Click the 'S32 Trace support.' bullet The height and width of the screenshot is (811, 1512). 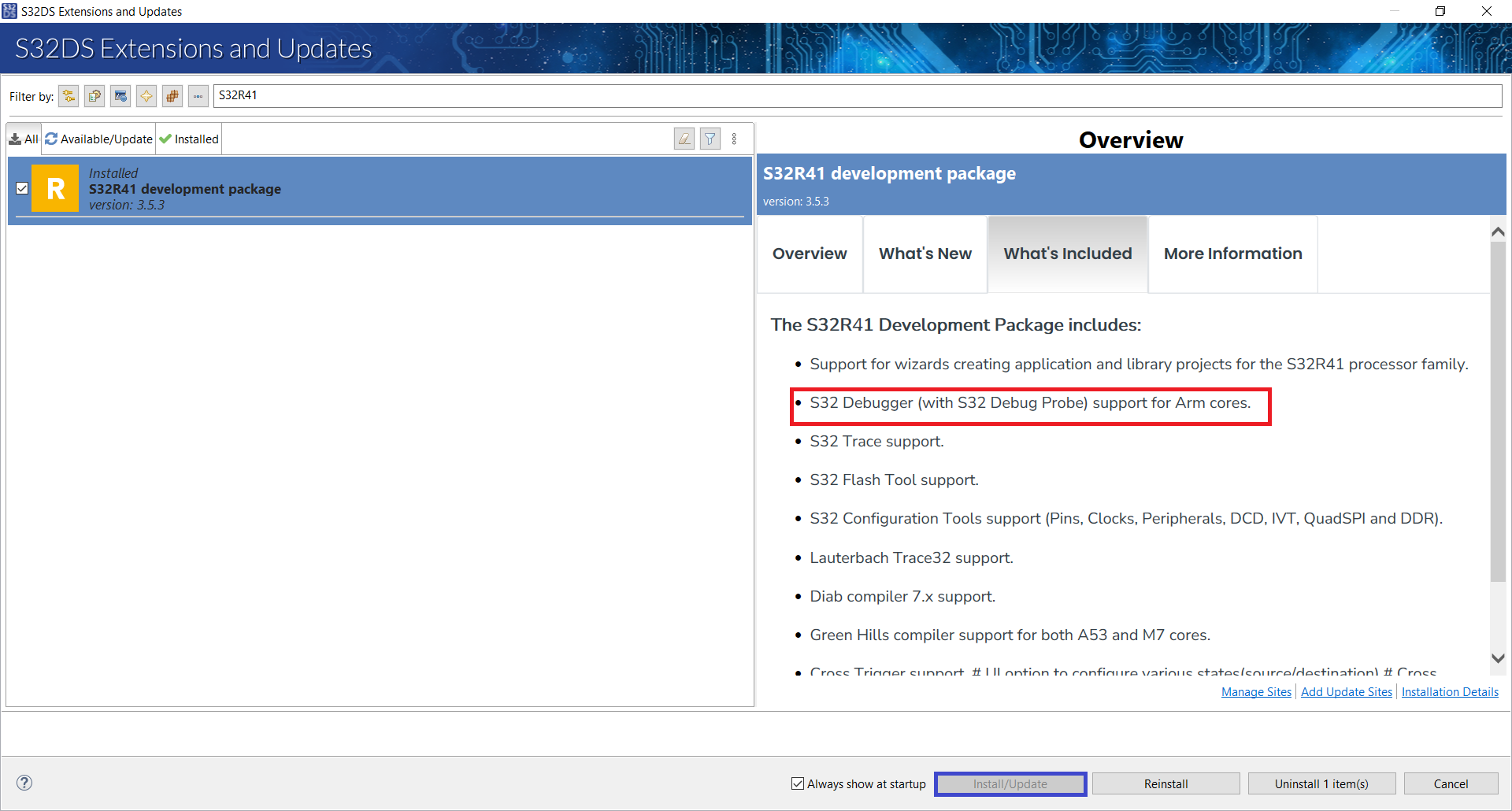[x=876, y=442]
